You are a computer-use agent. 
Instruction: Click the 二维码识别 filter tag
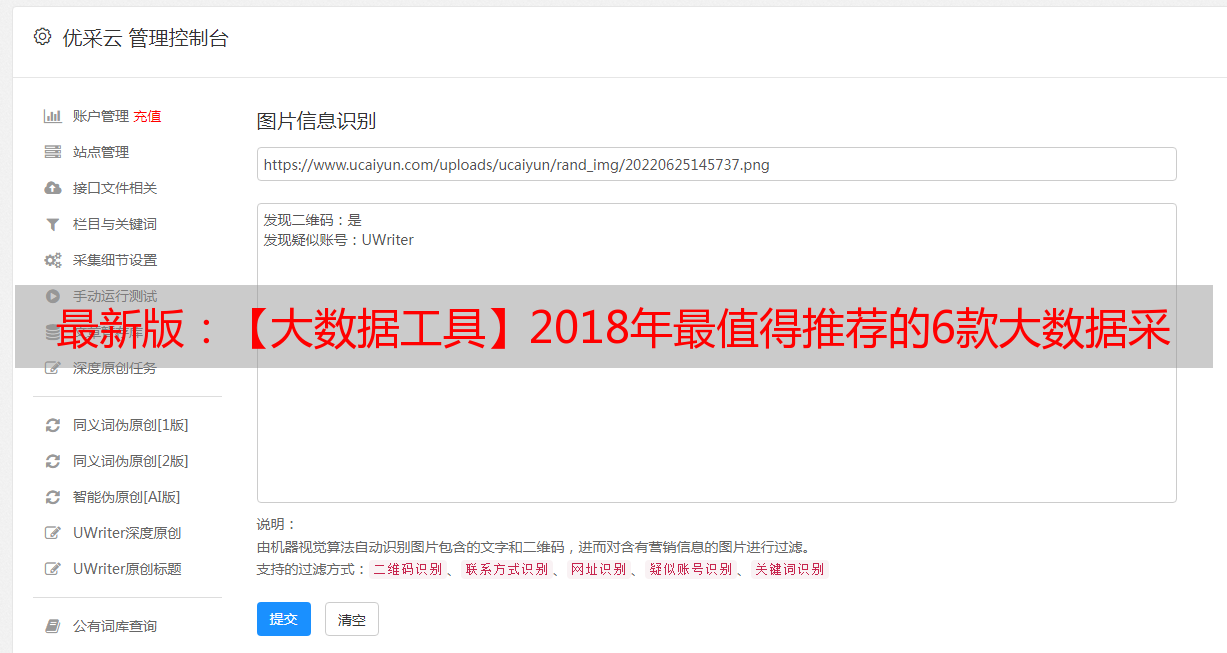tap(408, 569)
